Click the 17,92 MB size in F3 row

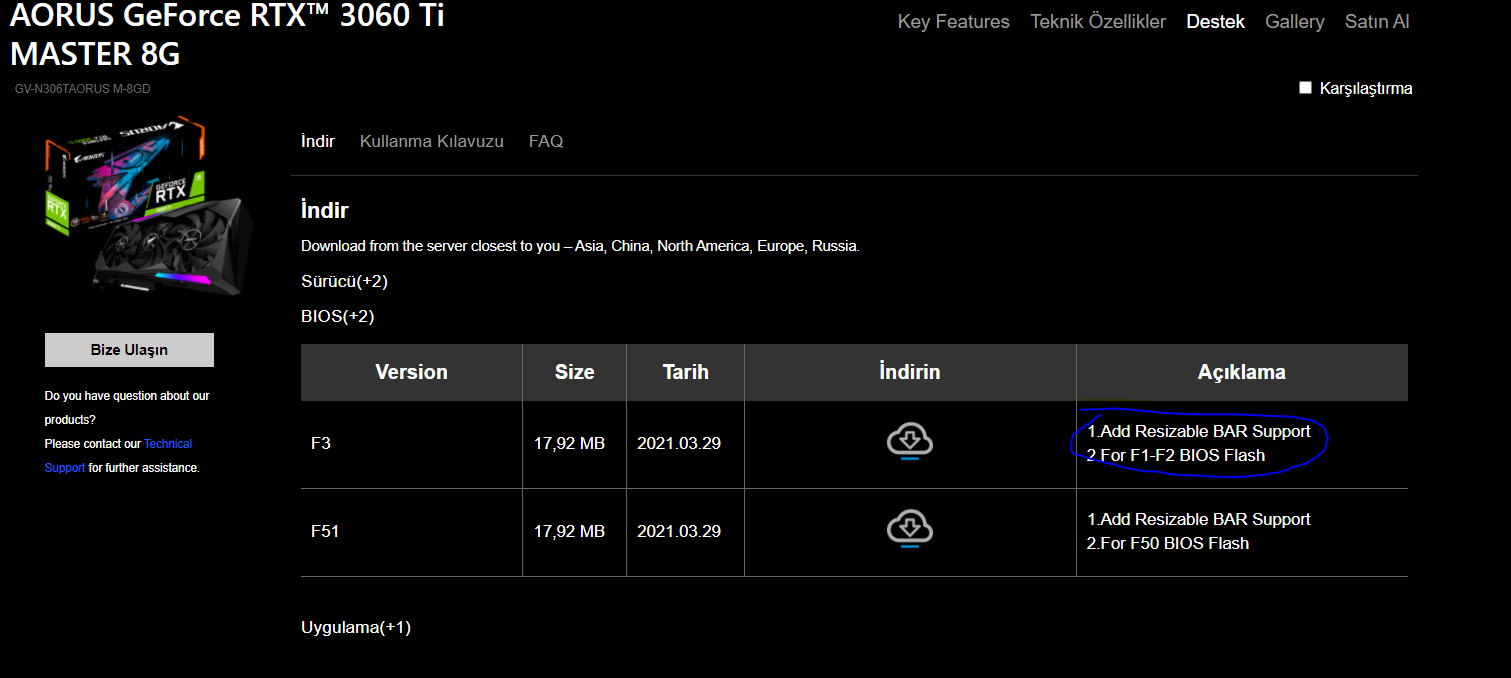pyautogui.click(x=569, y=443)
